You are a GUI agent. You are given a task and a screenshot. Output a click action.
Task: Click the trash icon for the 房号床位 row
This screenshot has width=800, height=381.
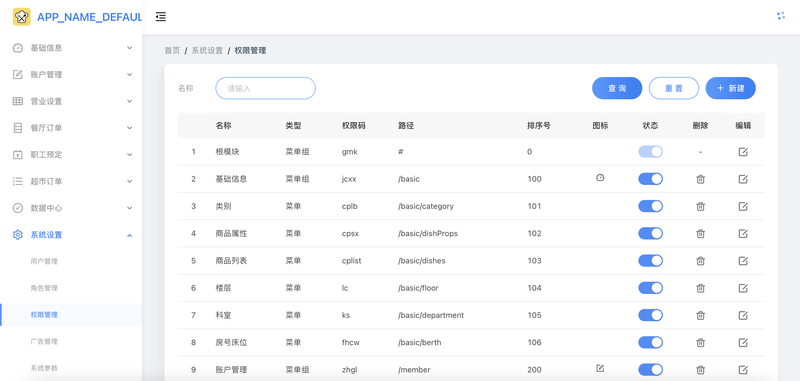pos(701,342)
